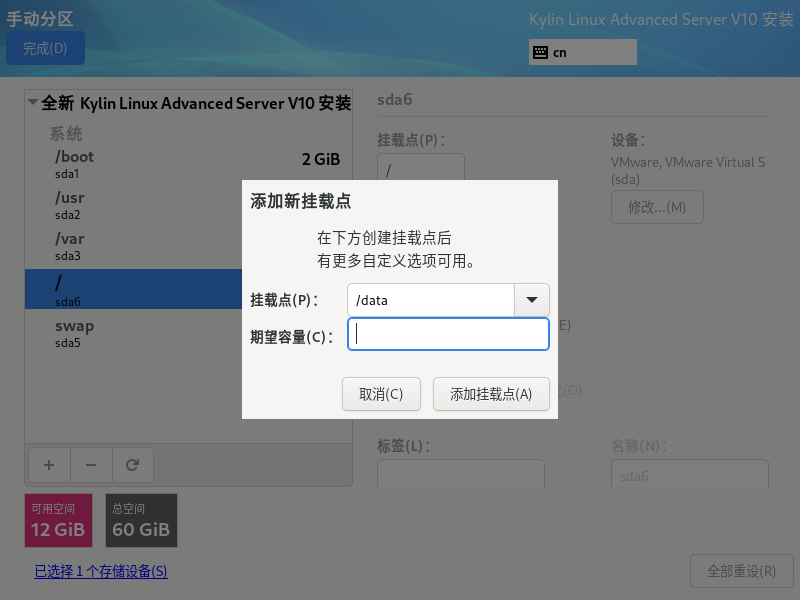The image size is (800, 600).
Task: Click the 全部重设 reset all button
Action: (741, 572)
